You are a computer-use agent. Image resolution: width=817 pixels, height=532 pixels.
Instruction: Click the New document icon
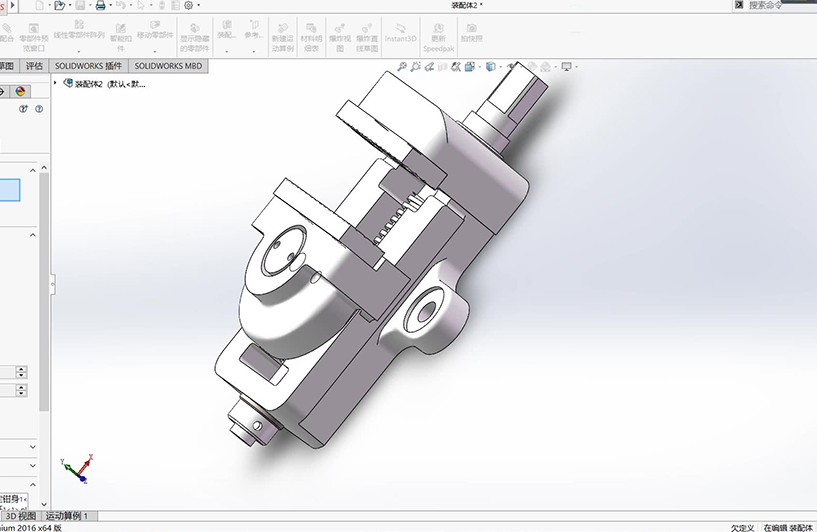point(40,5)
